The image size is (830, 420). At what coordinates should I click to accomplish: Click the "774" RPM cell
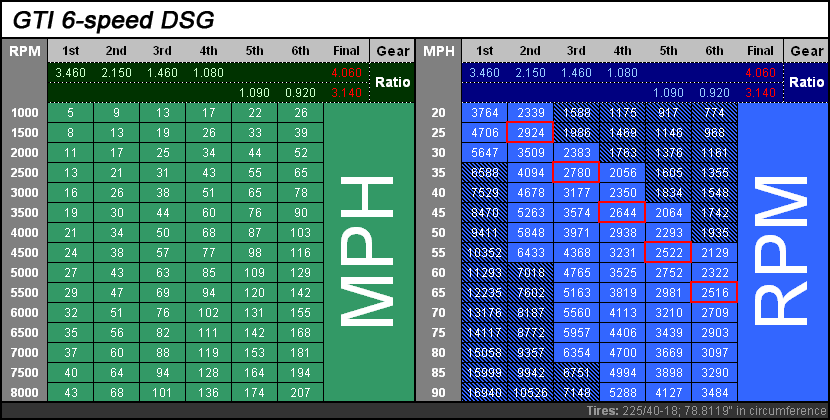pos(714,113)
